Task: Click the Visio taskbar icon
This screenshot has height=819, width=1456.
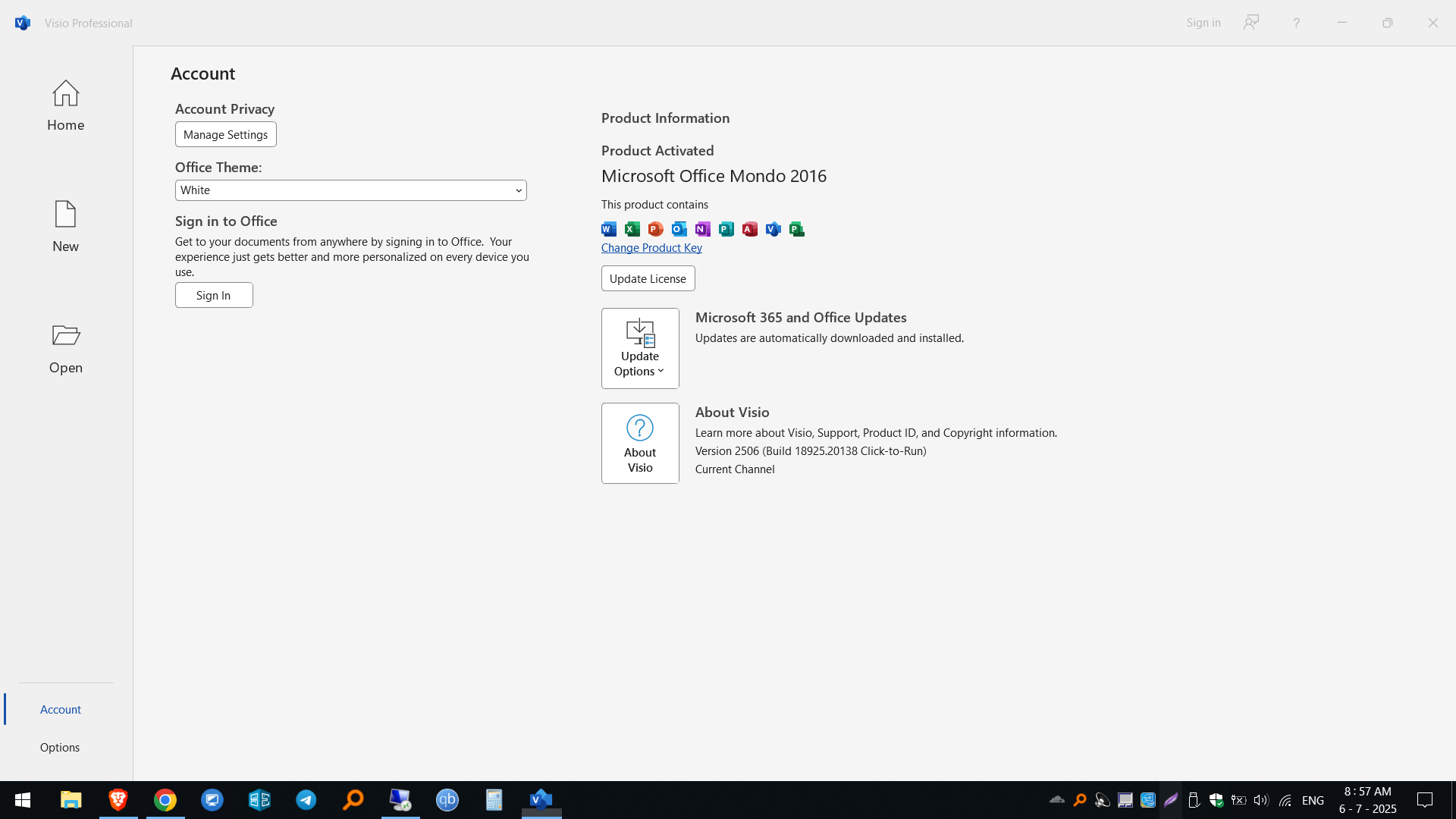Action: [x=541, y=800]
